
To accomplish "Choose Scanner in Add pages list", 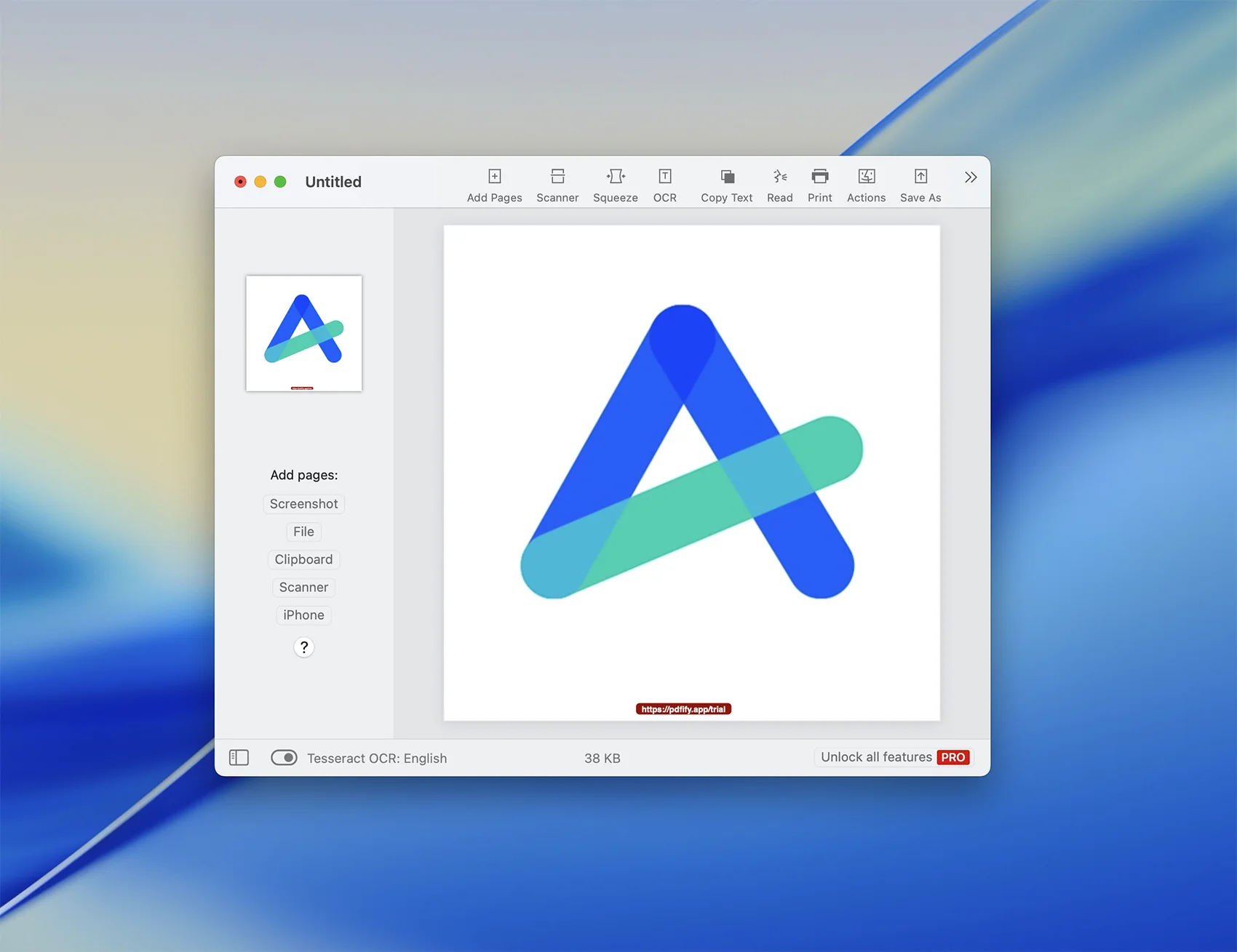I will pyautogui.click(x=303, y=587).
